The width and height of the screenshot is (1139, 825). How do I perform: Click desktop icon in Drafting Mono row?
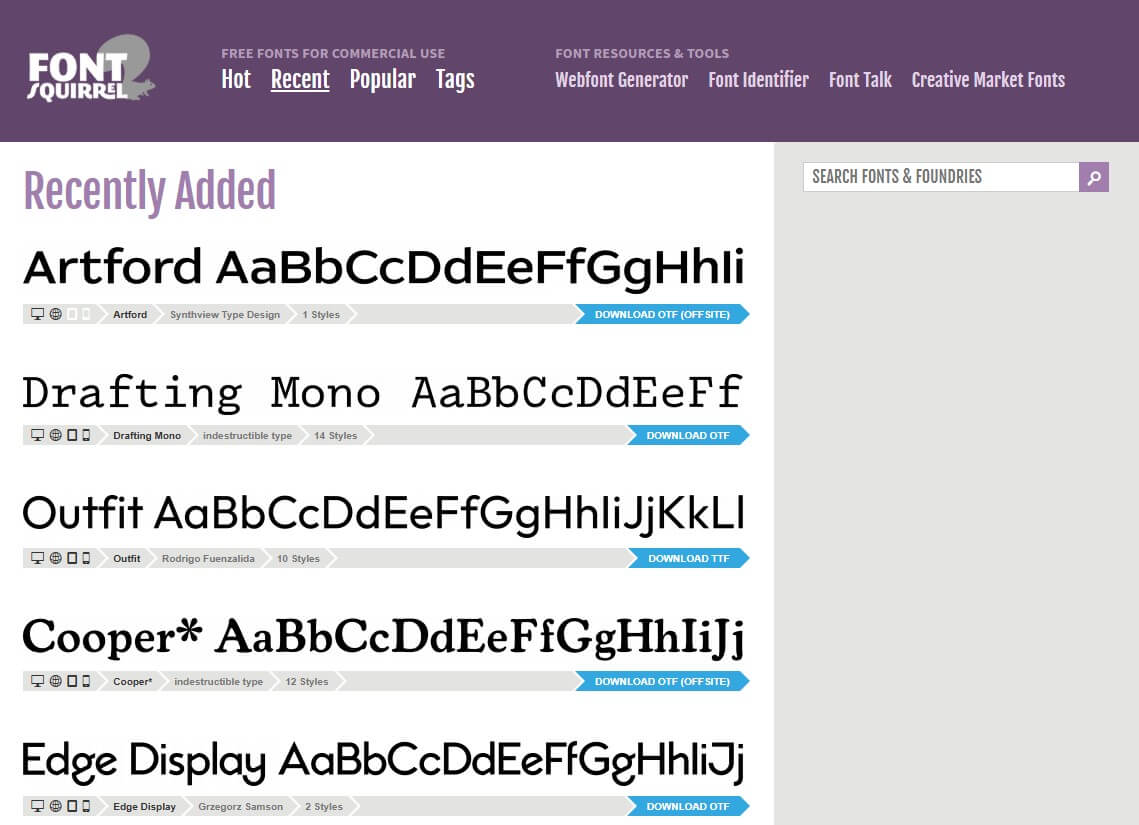pos(37,435)
